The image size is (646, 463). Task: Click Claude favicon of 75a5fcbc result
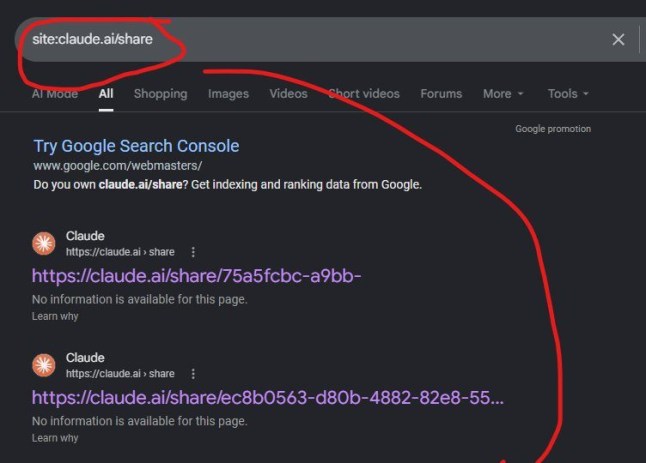pos(44,243)
